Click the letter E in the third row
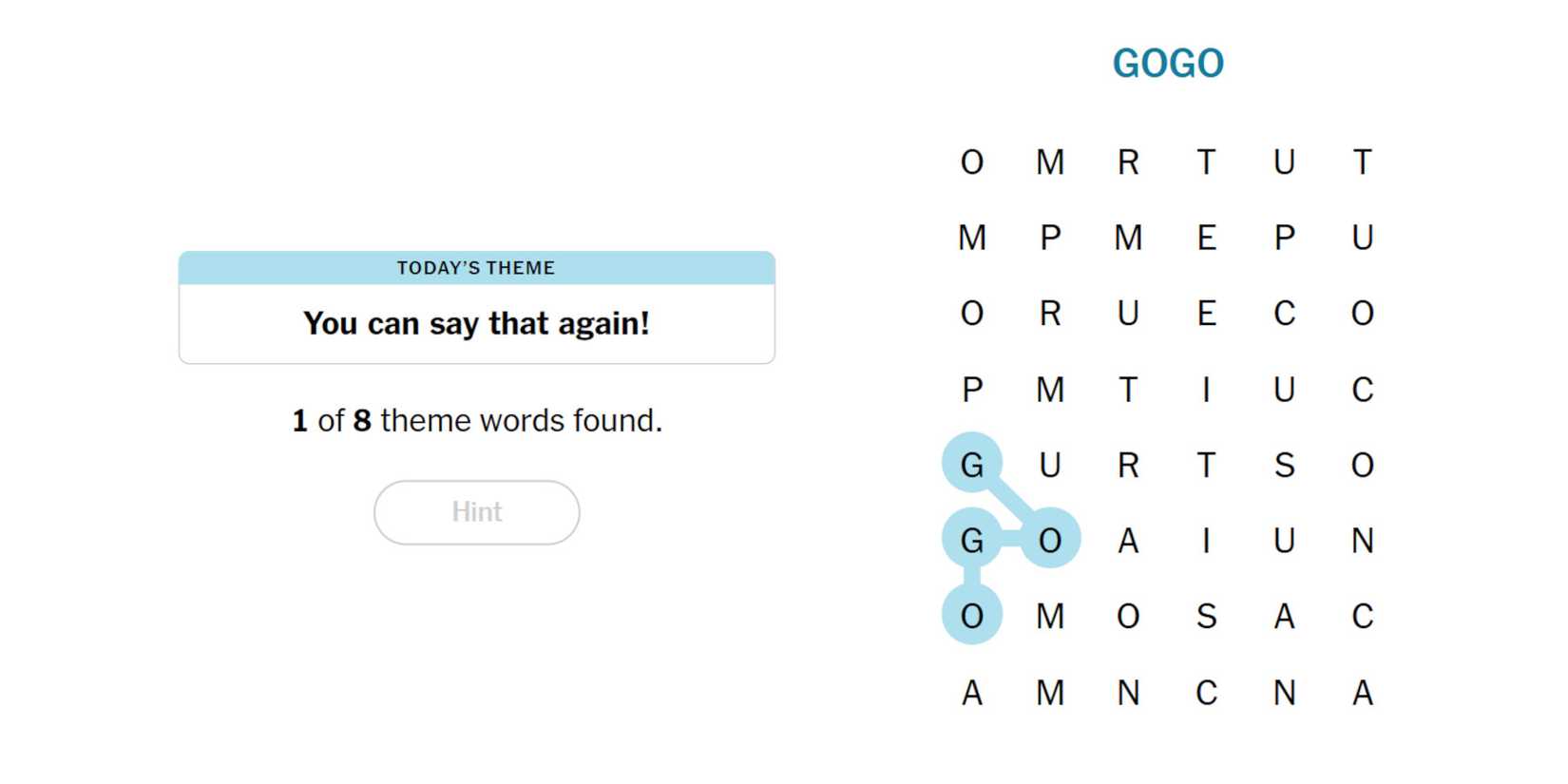 click(x=1206, y=313)
